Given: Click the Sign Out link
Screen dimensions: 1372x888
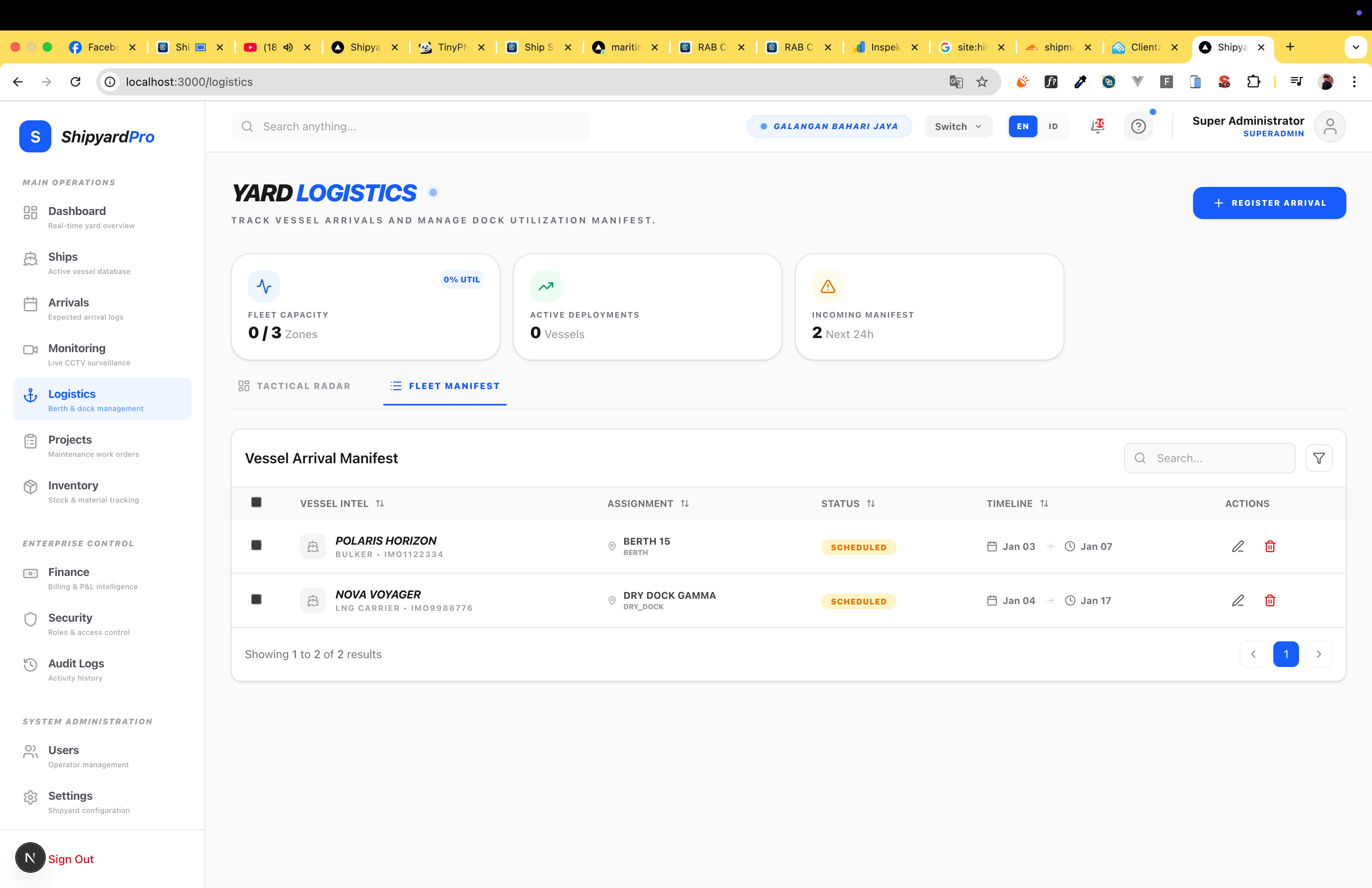Looking at the screenshot, I should (x=70, y=859).
